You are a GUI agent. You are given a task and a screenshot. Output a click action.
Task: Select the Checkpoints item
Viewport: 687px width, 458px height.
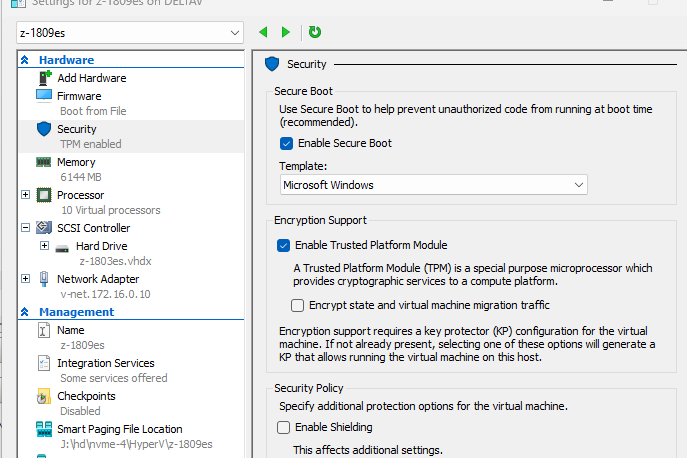coord(86,396)
